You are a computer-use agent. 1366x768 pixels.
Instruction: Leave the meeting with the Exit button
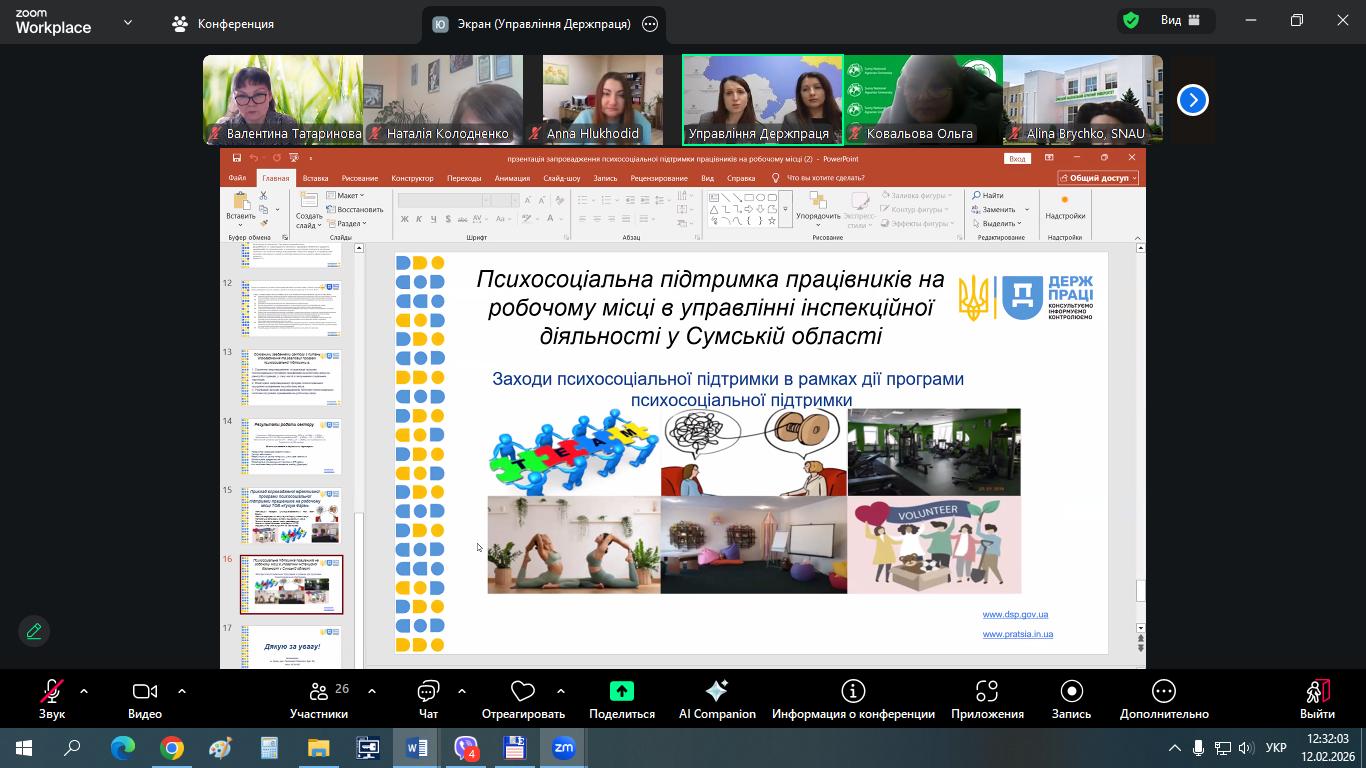tap(1317, 699)
